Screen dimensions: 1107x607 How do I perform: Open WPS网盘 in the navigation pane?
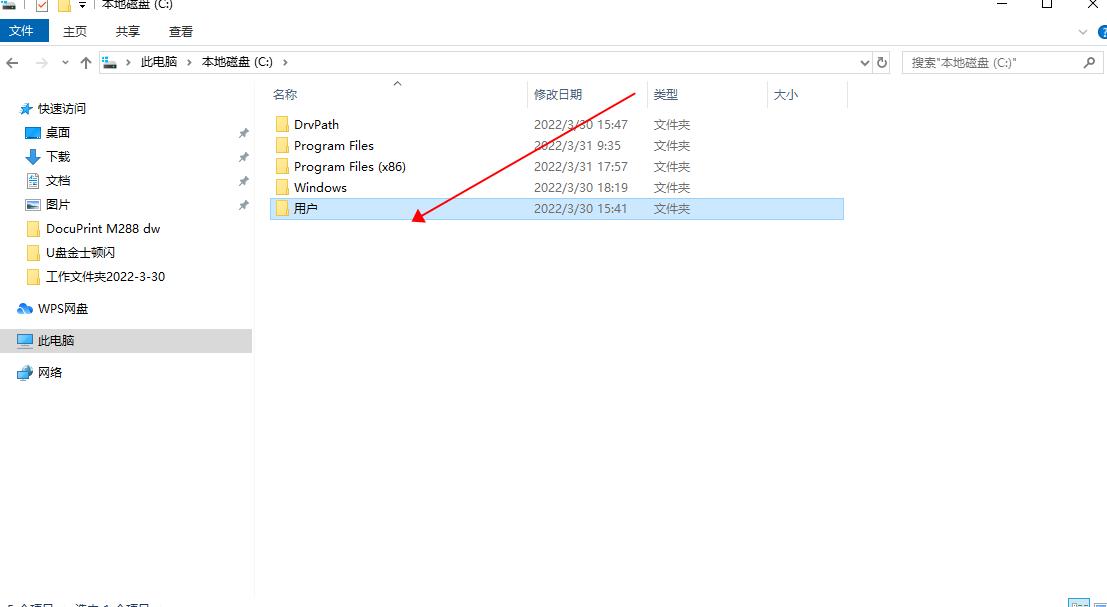(x=63, y=308)
